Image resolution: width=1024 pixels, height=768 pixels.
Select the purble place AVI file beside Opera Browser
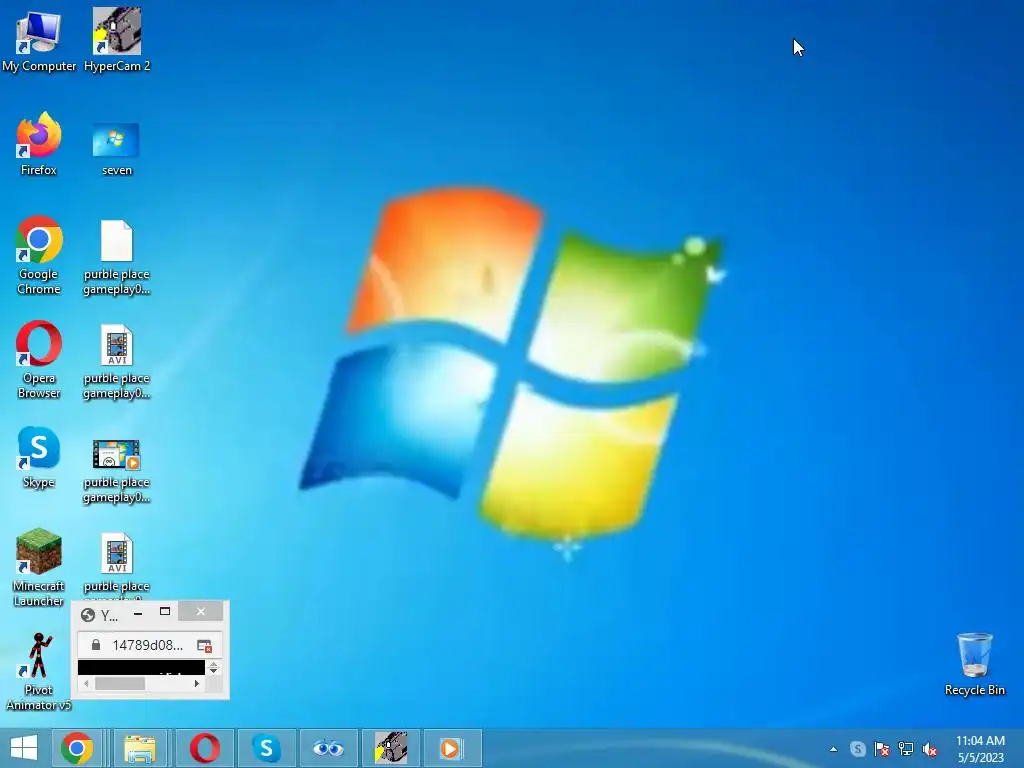(x=116, y=362)
